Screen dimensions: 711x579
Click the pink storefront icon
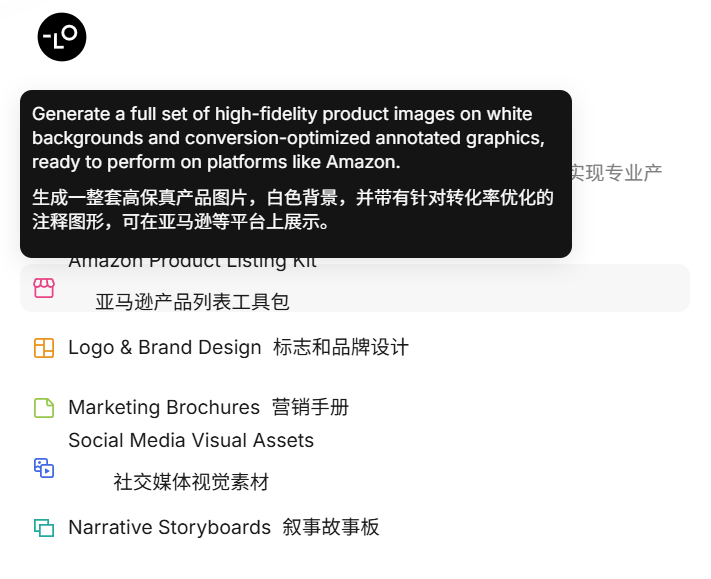(x=44, y=288)
